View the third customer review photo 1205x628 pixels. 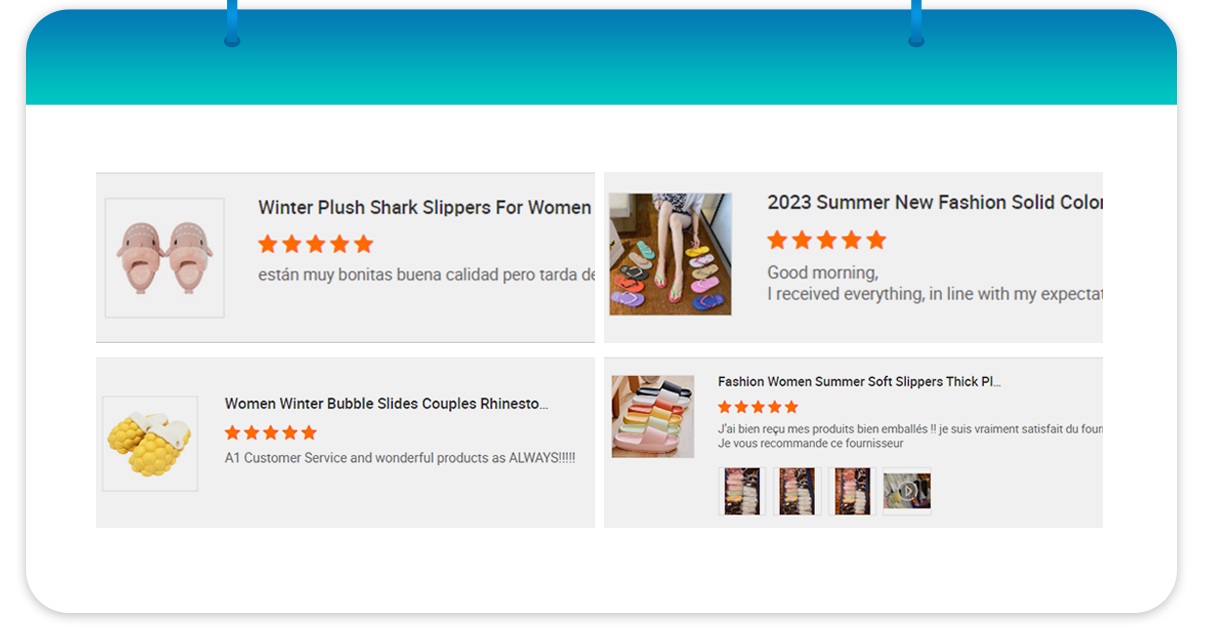pyautogui.click(x=852, y=491)
